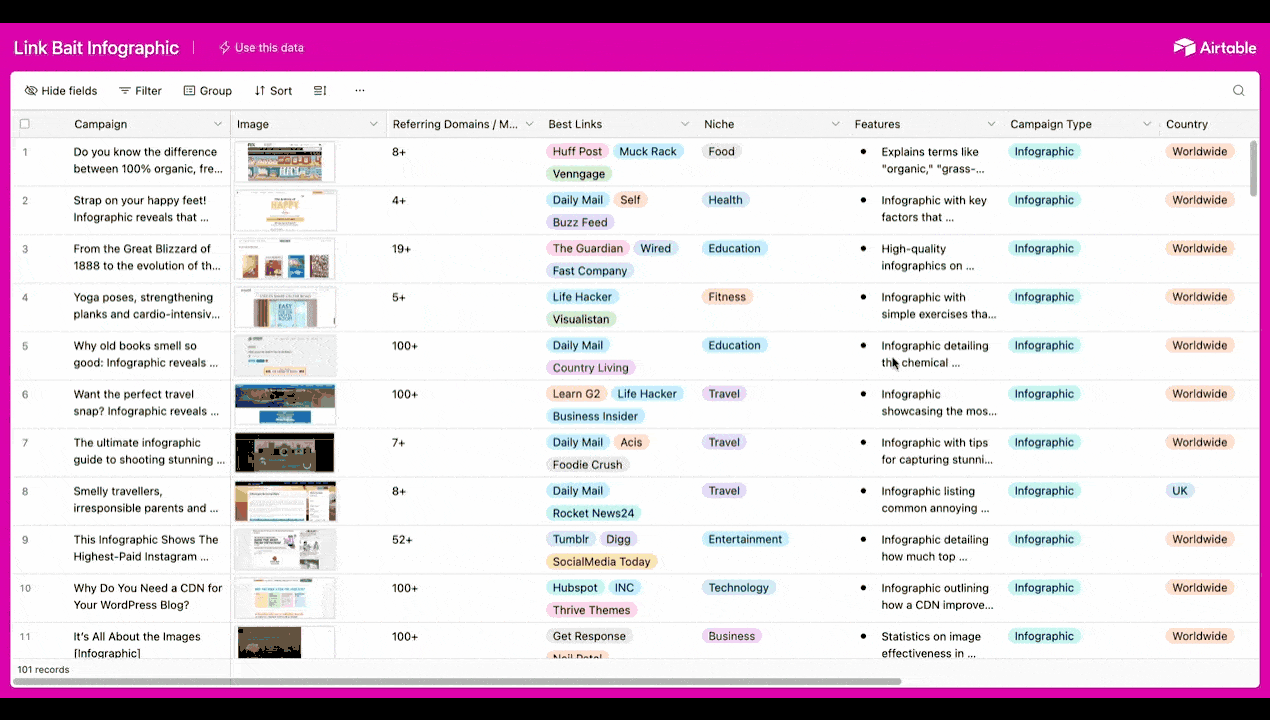Click Use this data

click(261, 47)
